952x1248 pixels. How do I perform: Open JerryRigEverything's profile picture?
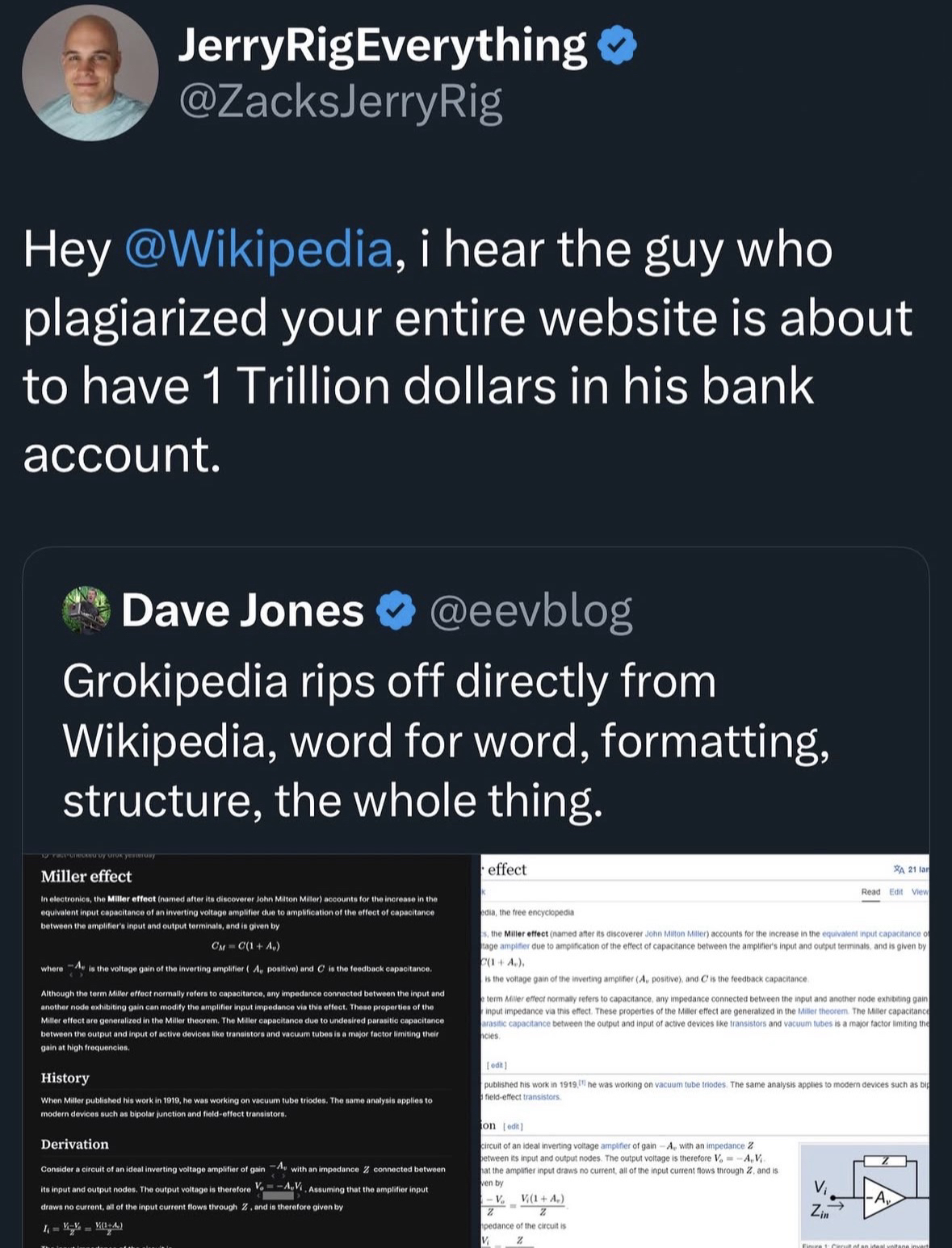(90, 73)
